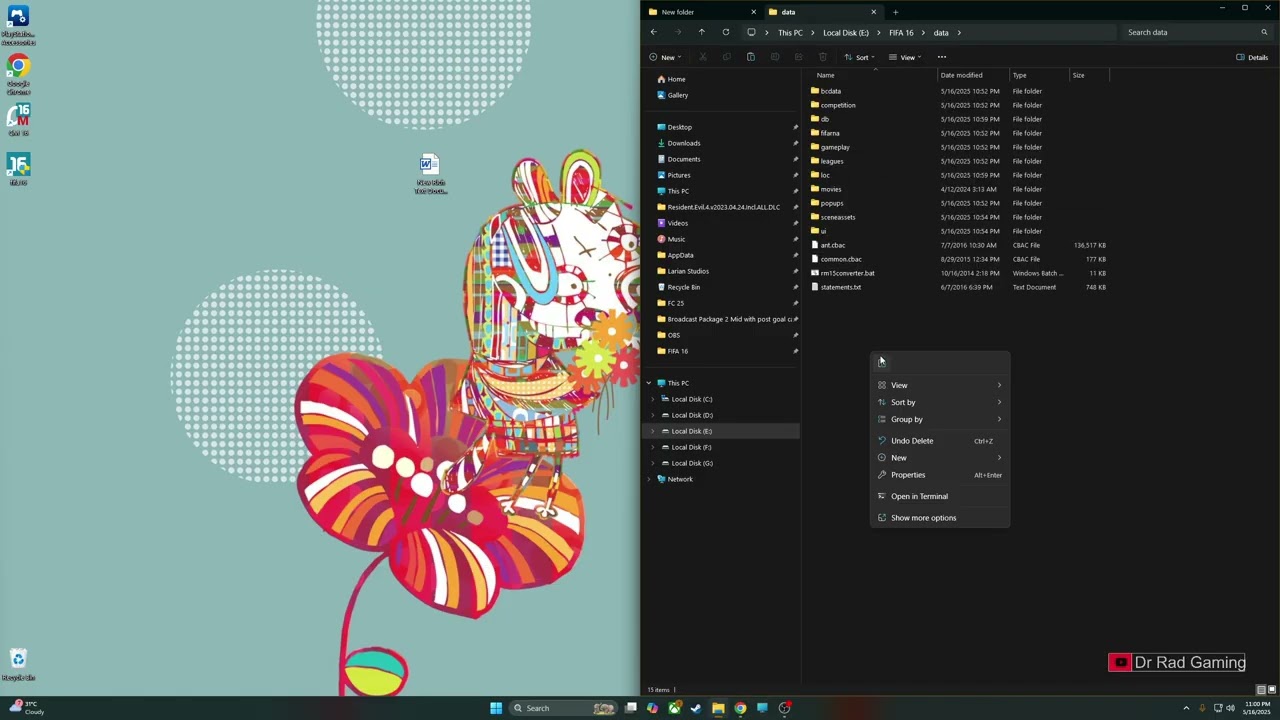Switch to the New folder tab
Viewport: 1280px width, 720px height.
[702, 12]
